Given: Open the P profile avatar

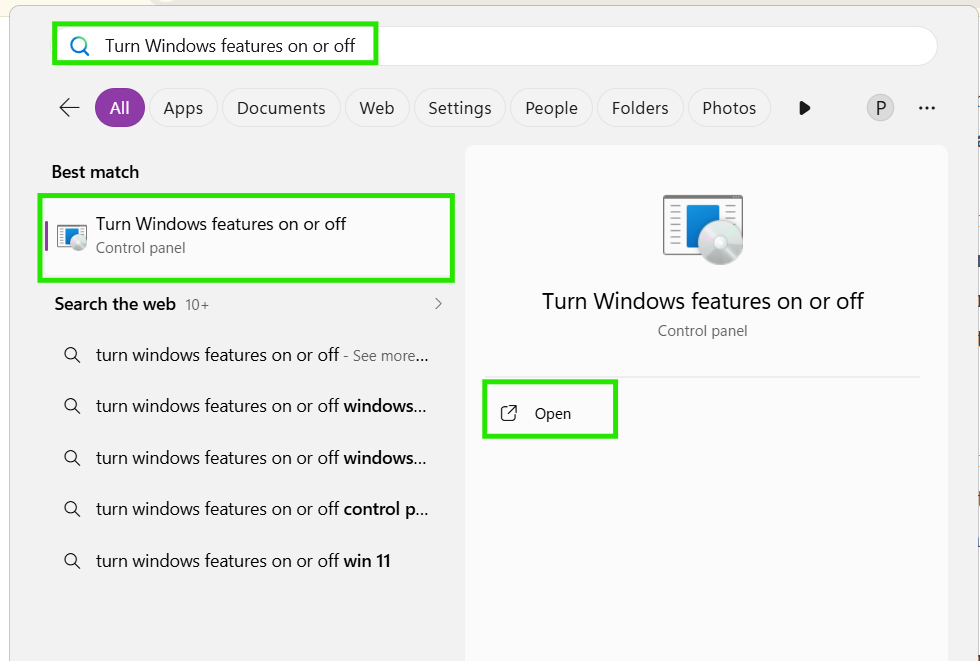Looking at the screenshot, I should [880, 108].
